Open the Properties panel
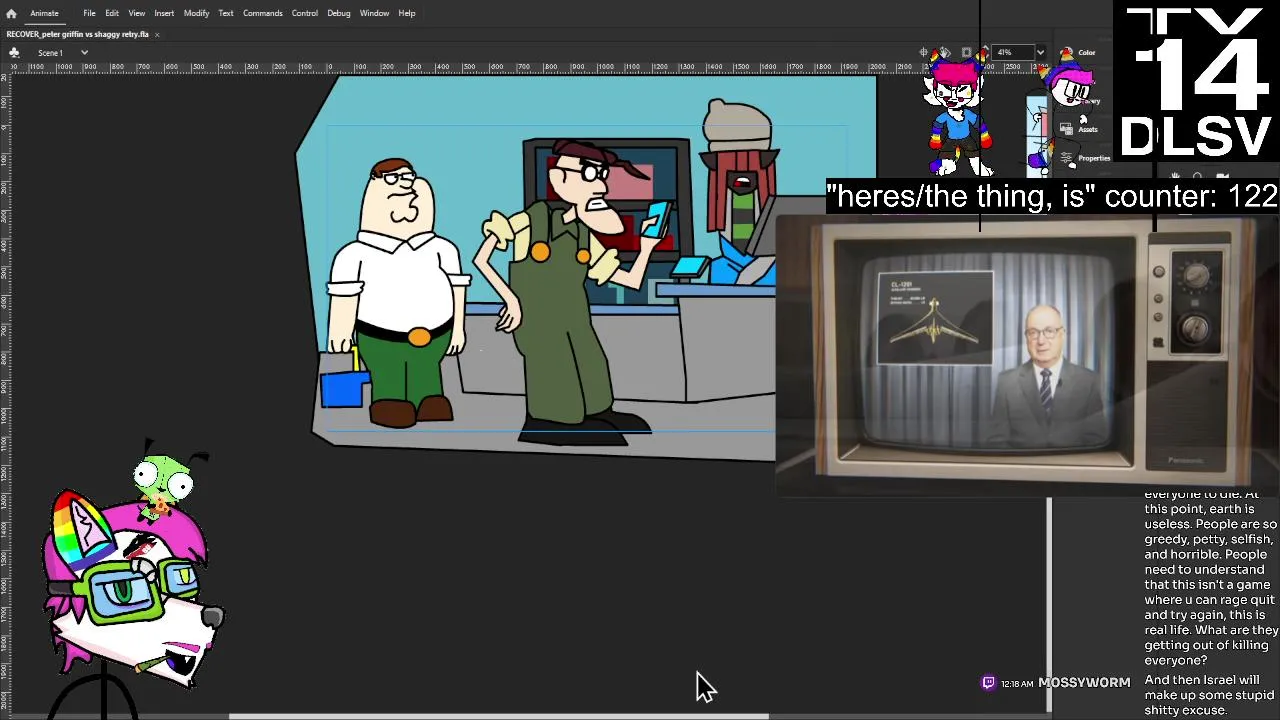Screen dimensions: 1280x720 (1086, 158)
